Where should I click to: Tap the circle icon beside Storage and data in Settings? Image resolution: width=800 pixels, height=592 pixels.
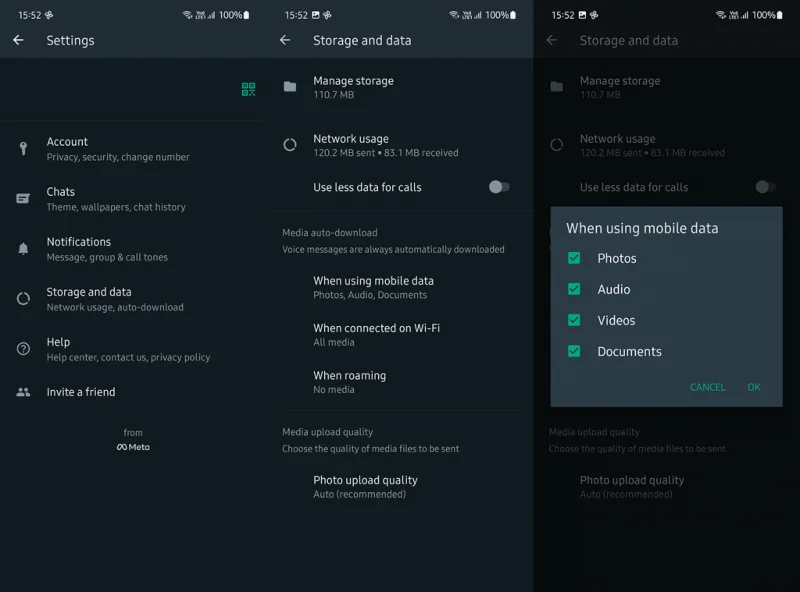(23, 299)
